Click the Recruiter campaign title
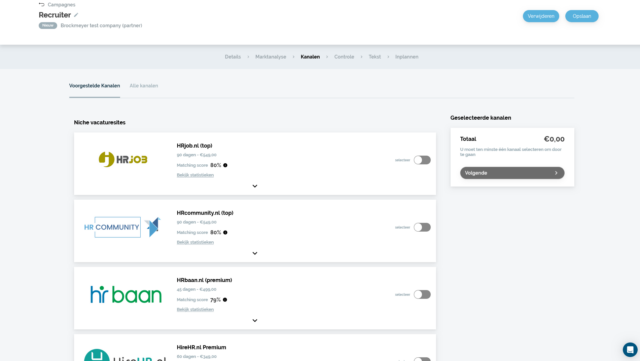 [x=55, y=15]
